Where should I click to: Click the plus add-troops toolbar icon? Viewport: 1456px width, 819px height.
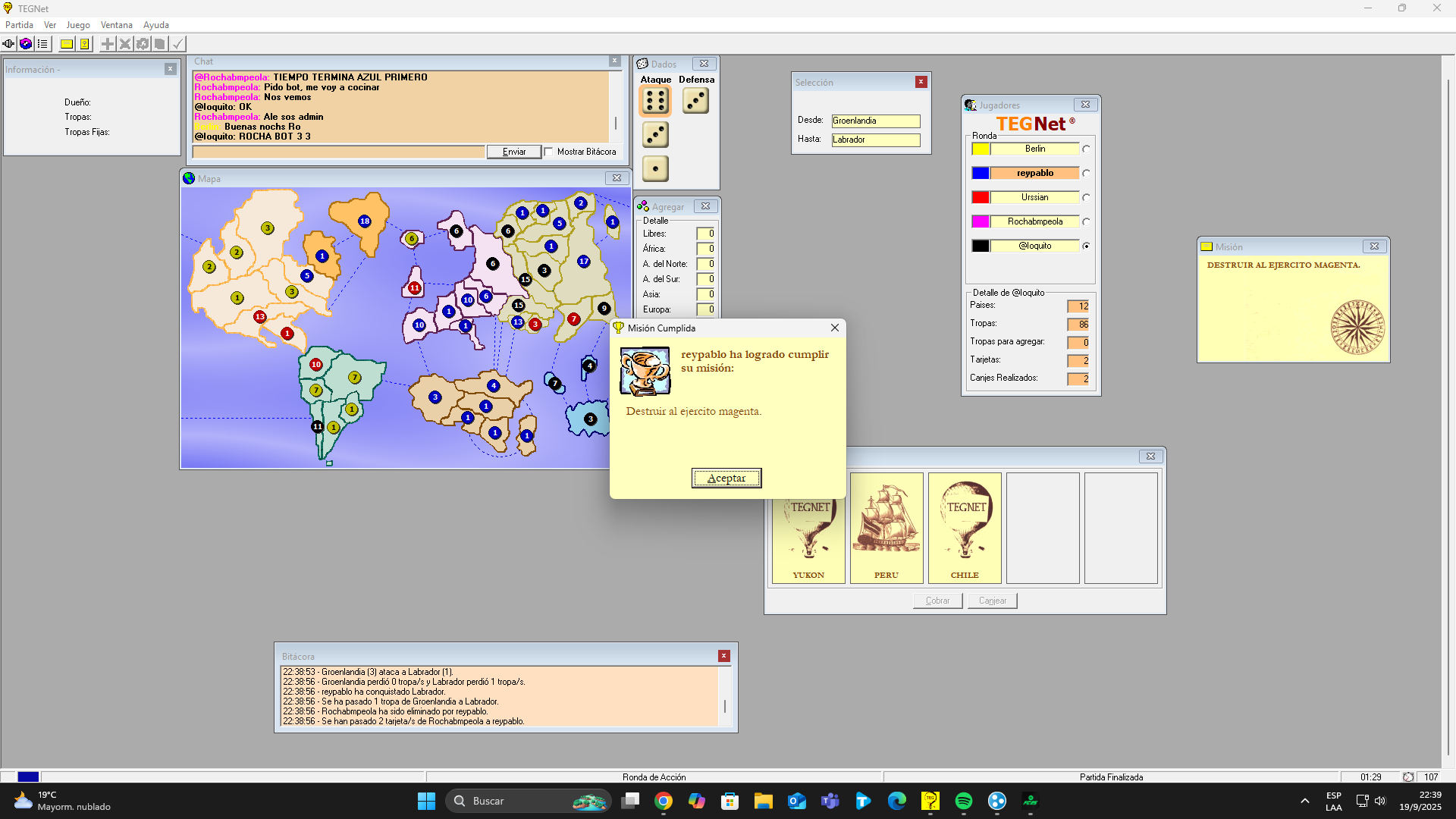[108, 44]
